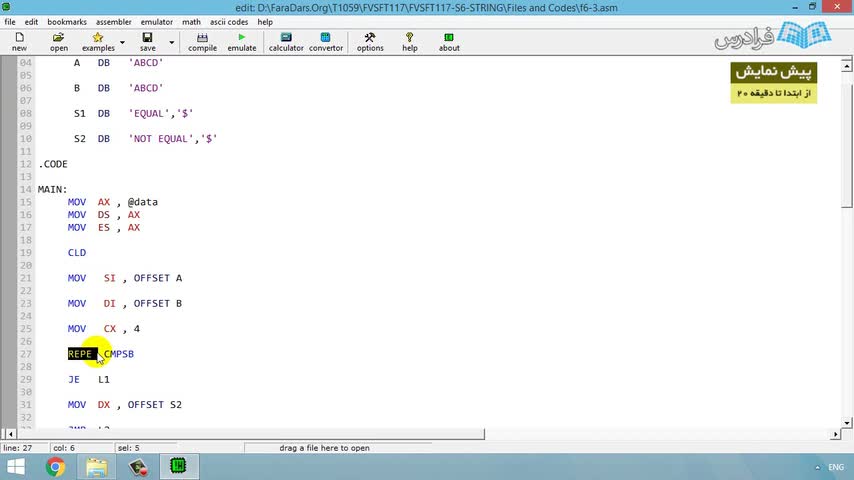Show hidden tray icons arrow
854x480 pixels.
click(817, 467)
